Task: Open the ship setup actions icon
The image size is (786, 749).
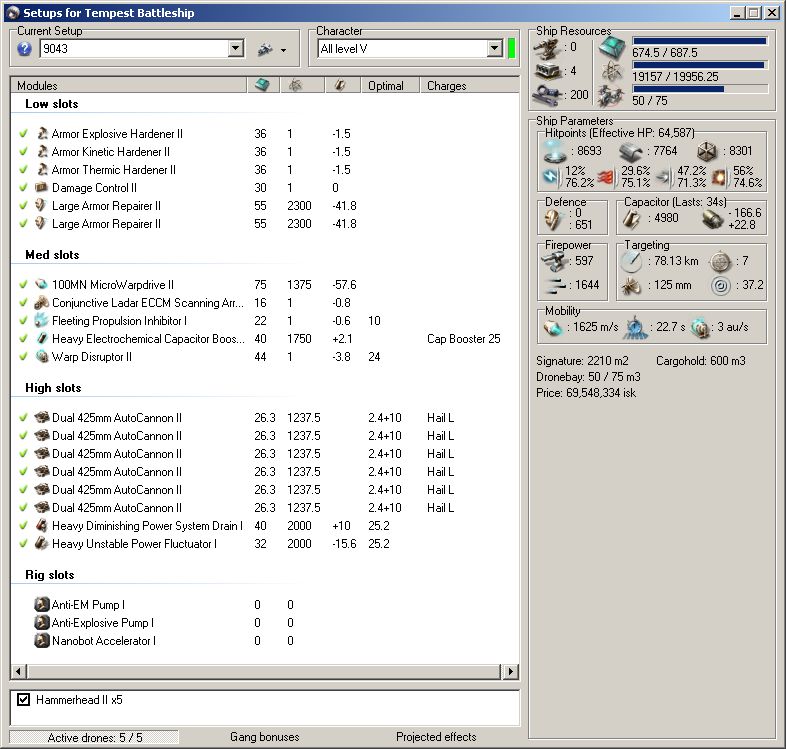Action: [265, 49]
